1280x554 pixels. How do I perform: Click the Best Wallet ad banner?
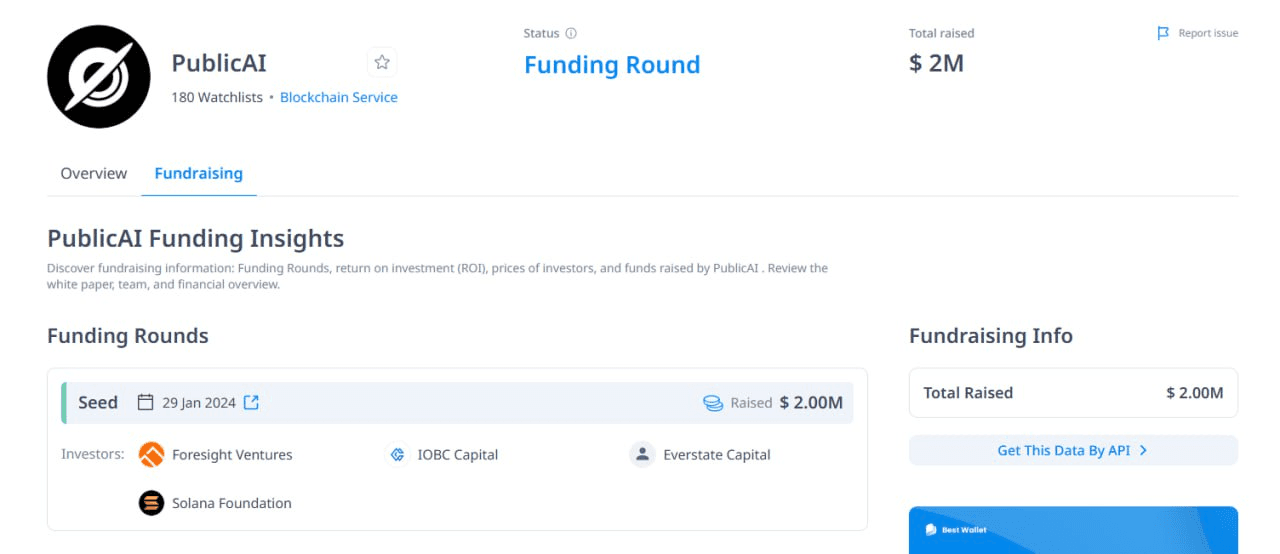pos(1073,530)
